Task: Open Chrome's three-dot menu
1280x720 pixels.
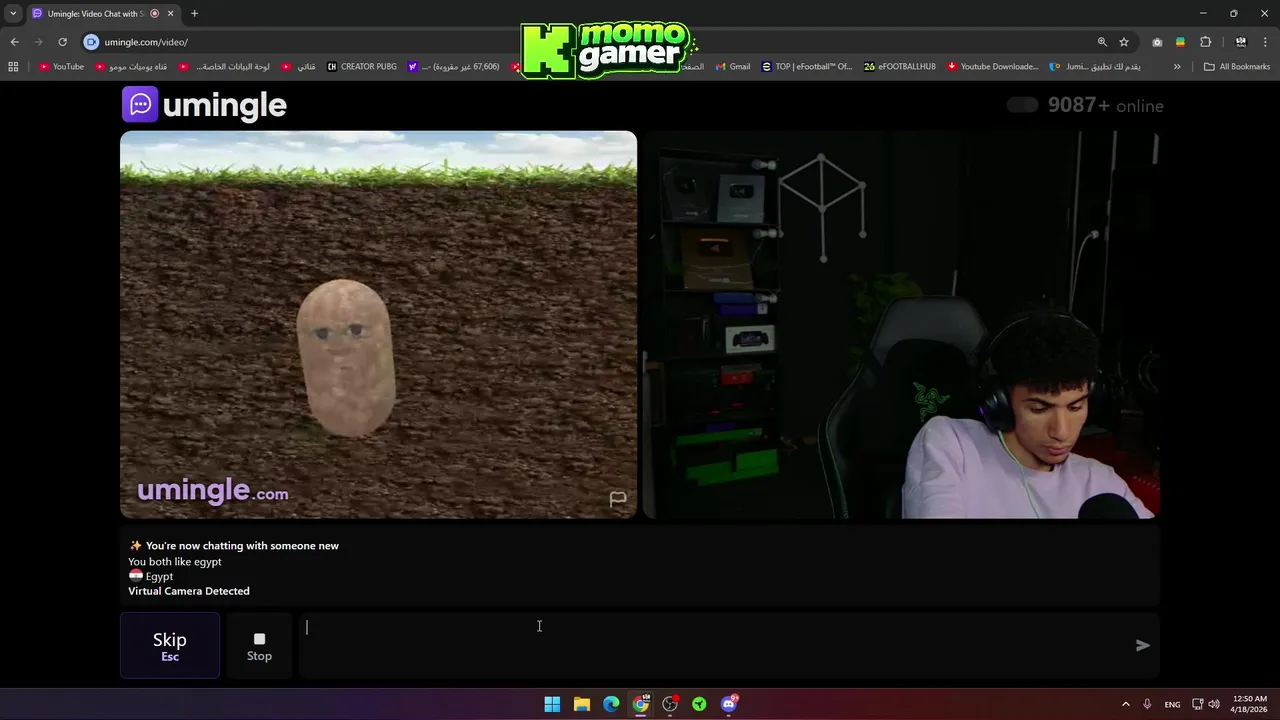Action: (x=1265, y=42)
